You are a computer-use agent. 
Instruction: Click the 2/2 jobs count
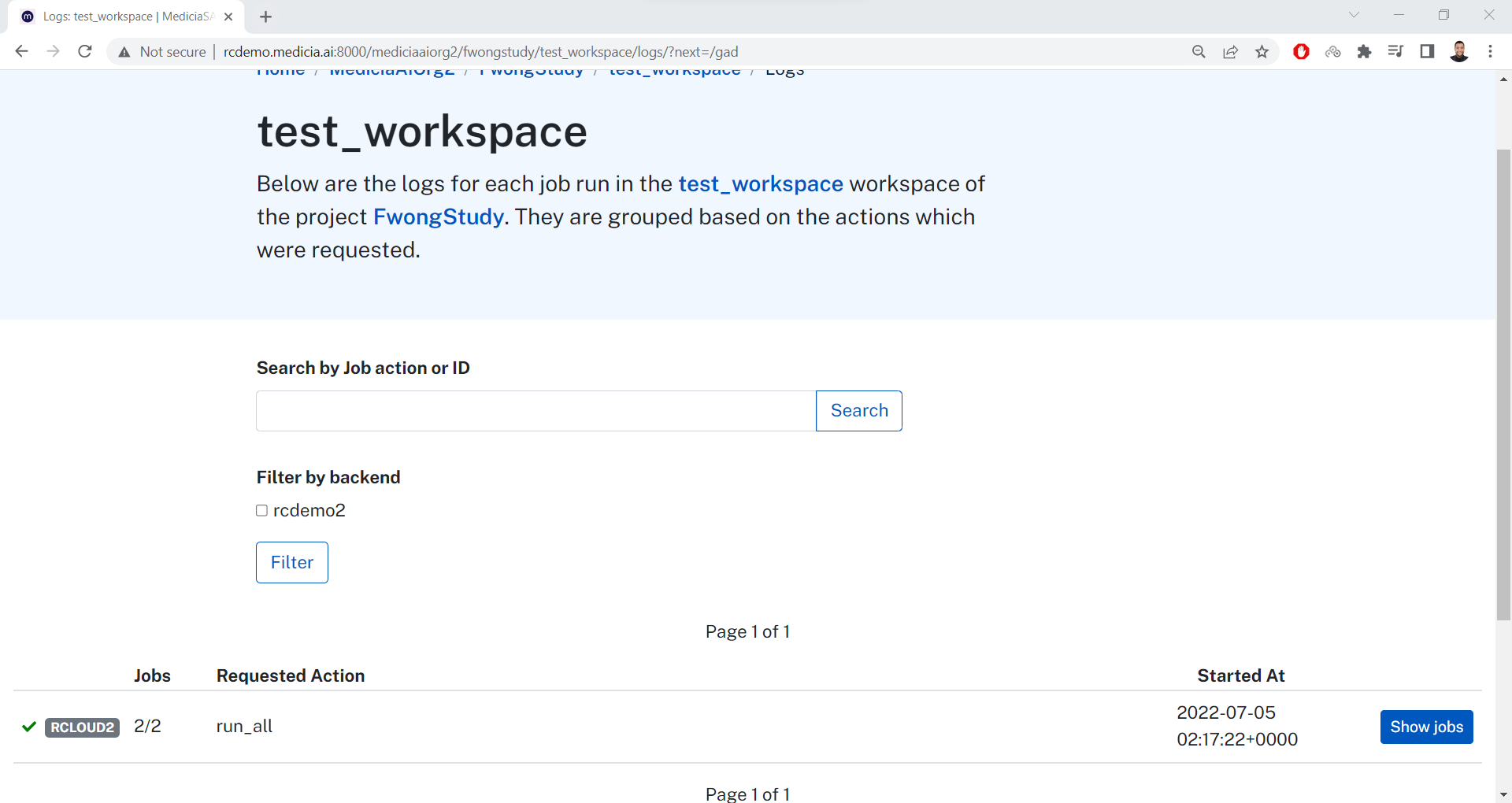(147, 726)
